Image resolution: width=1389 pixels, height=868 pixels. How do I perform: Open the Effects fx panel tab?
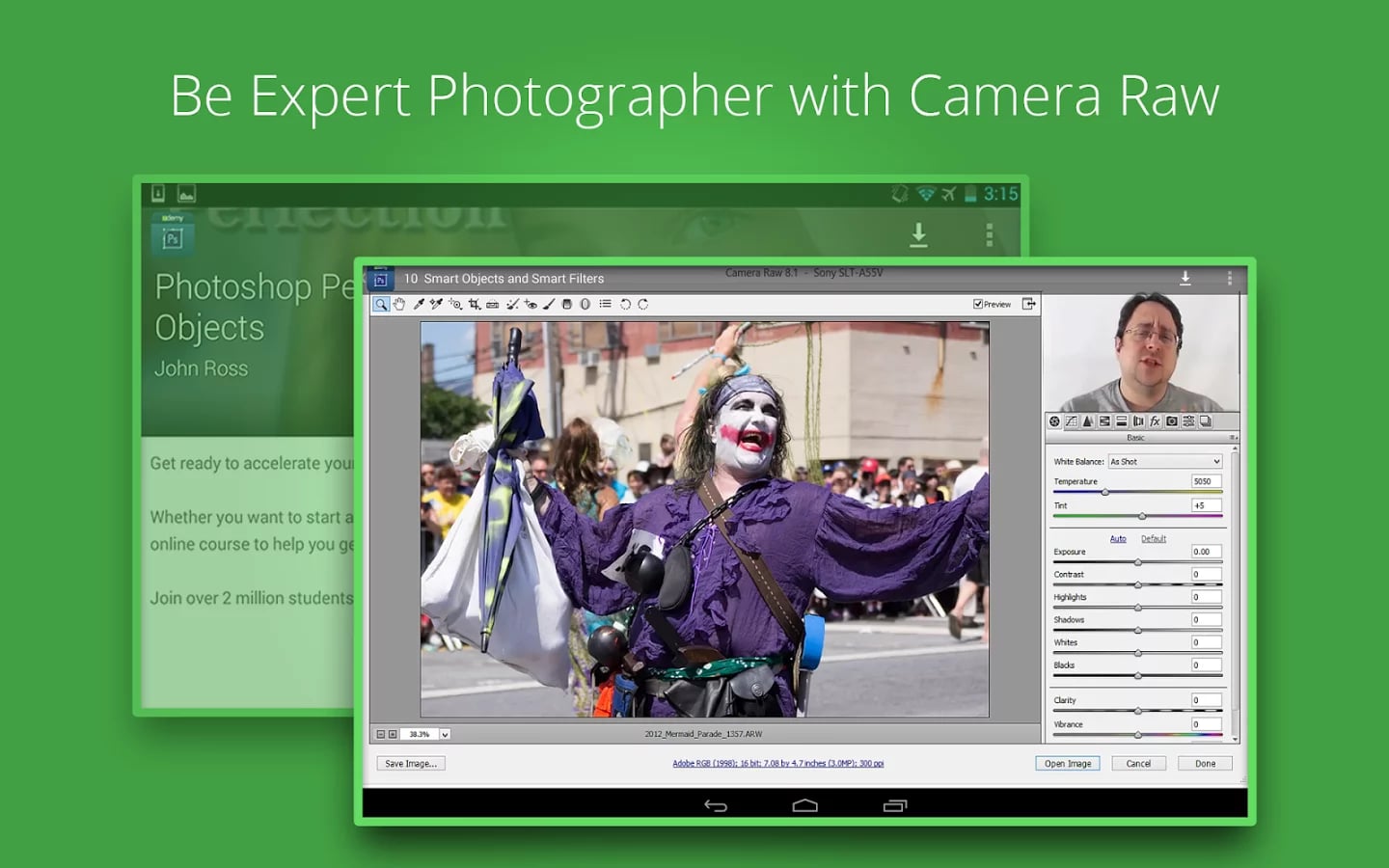pos(1155,421)
